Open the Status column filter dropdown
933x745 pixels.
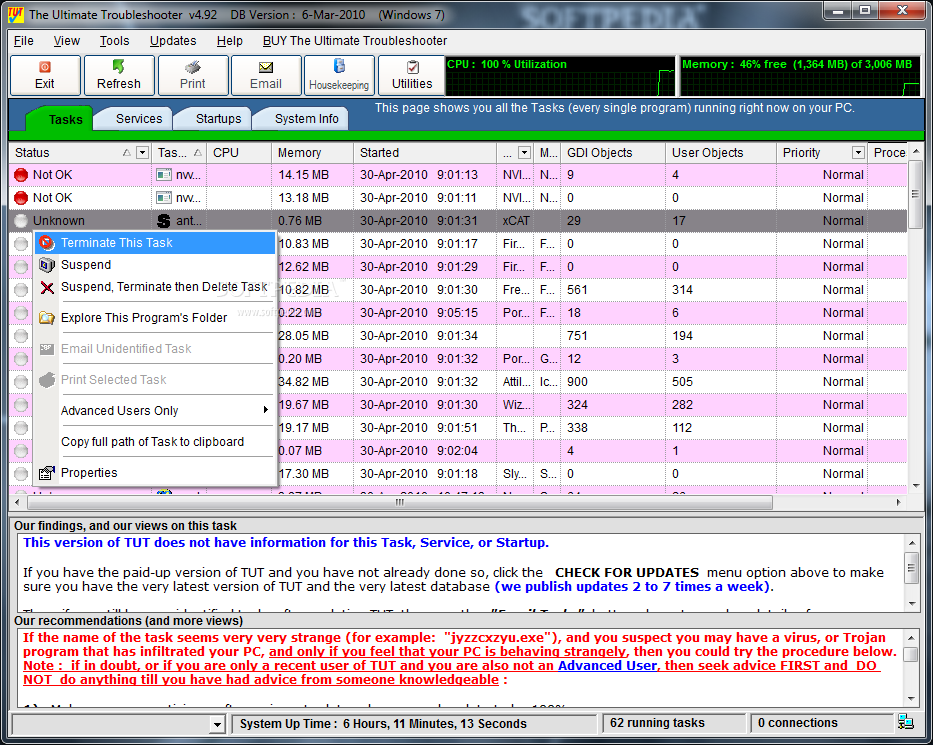point(142,153)
